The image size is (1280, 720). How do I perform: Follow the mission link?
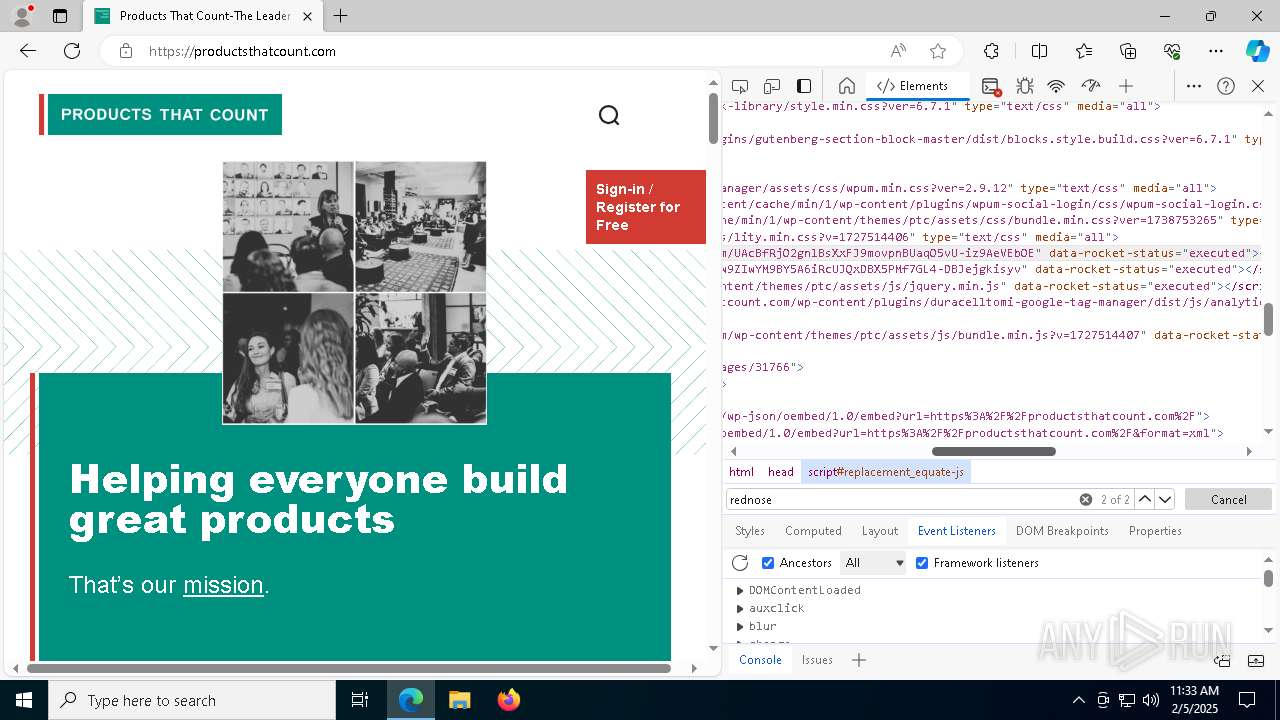coord(223,585)
